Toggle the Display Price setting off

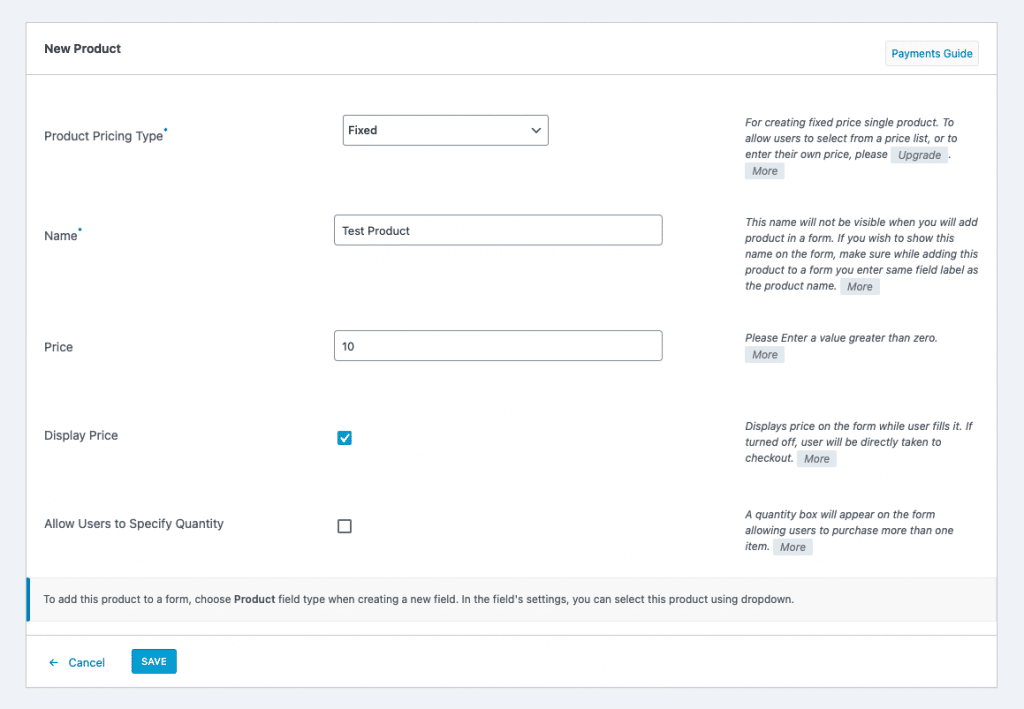pos(344,437)
